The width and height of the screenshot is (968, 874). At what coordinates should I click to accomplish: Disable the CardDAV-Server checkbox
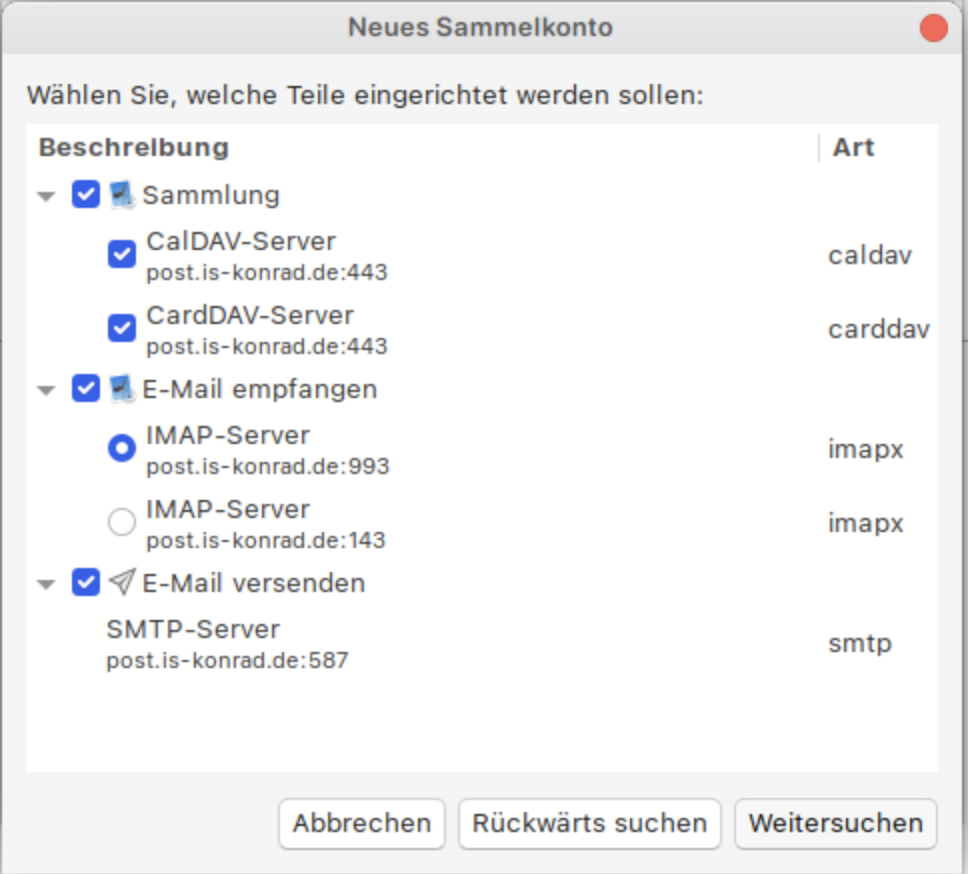pyautogui.click(x=122, y=329)
